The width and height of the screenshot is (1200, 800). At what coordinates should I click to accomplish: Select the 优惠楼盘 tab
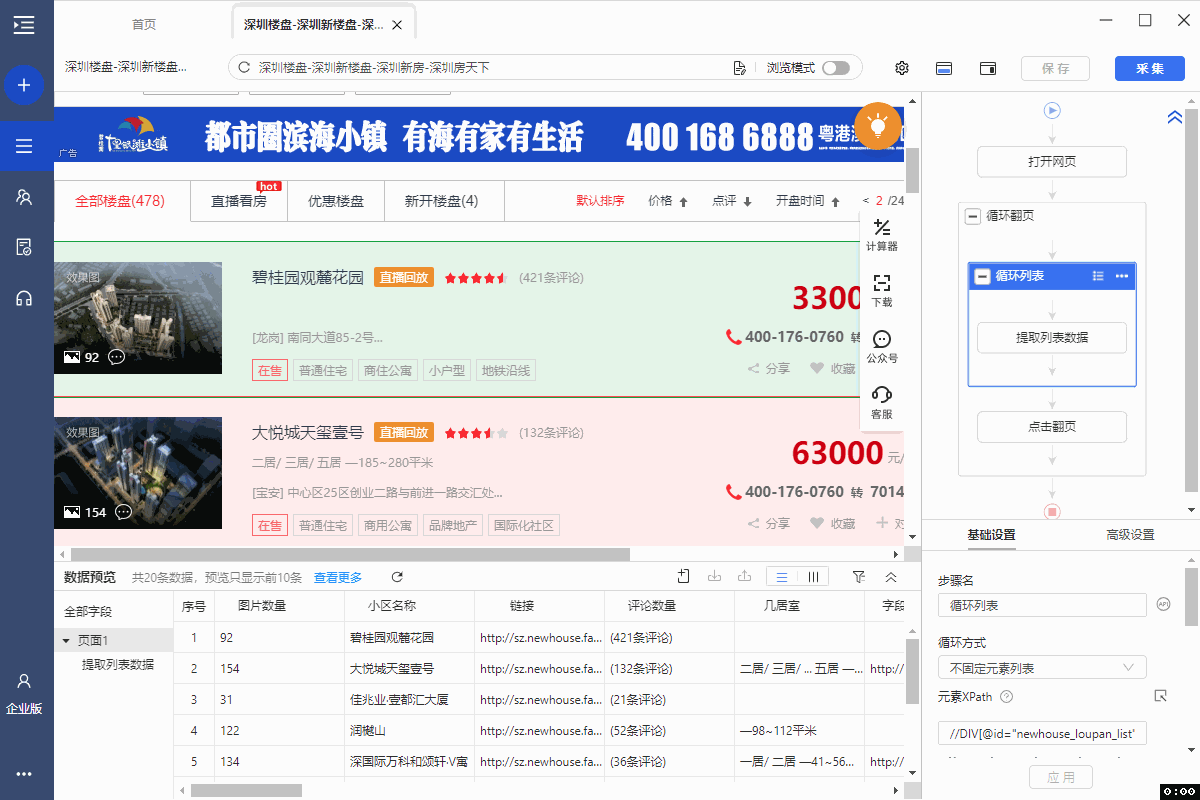[336, 201]
